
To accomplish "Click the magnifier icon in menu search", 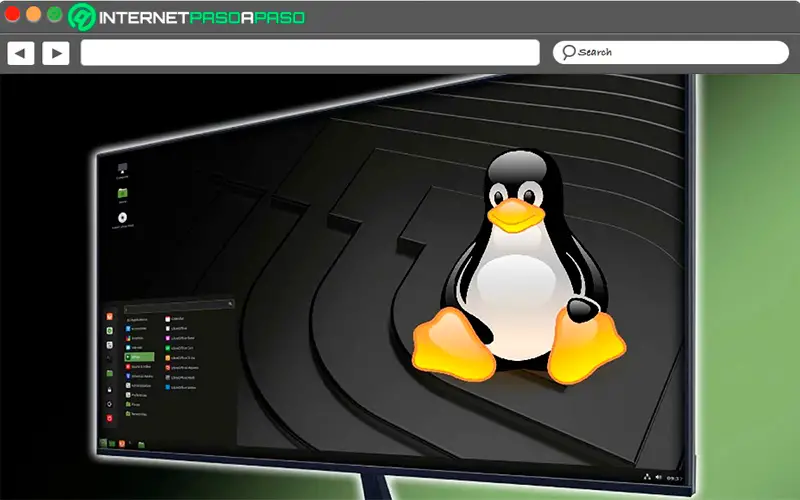I will (230, 304).
